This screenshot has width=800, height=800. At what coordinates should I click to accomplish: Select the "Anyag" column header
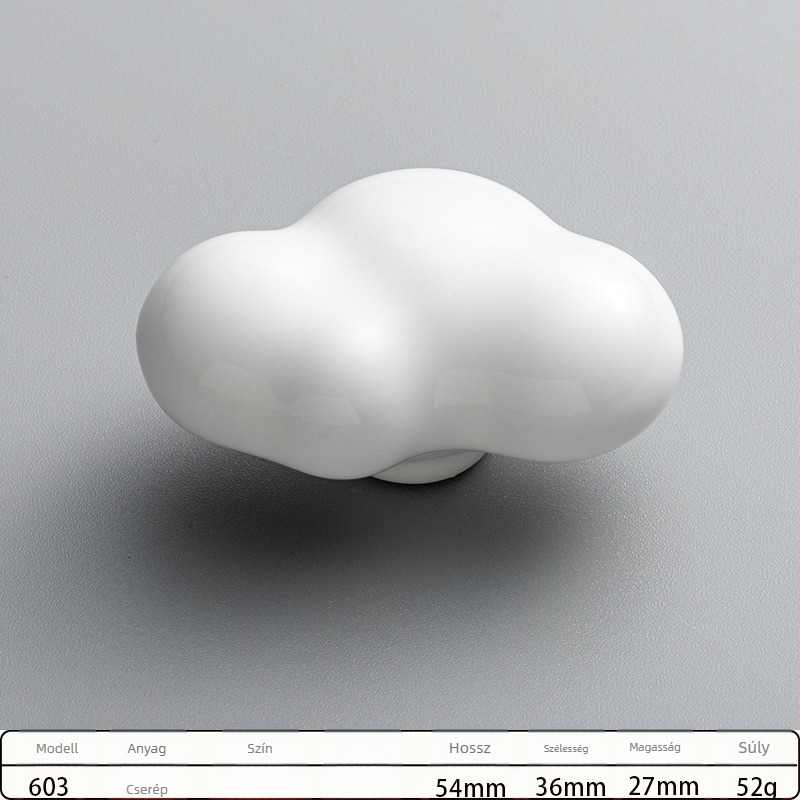146,748
